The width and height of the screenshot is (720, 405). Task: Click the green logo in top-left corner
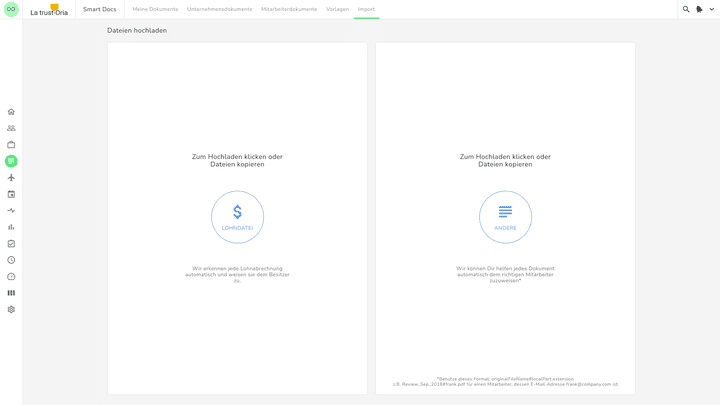click(x=11, y=9)
